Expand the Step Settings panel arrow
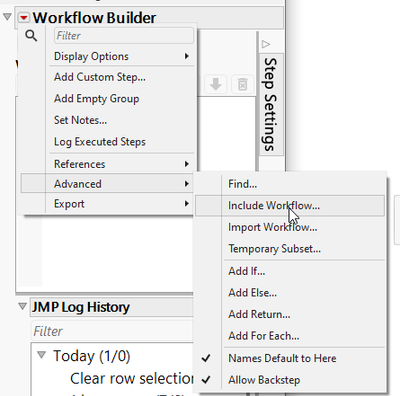 (x=266, y=44)
